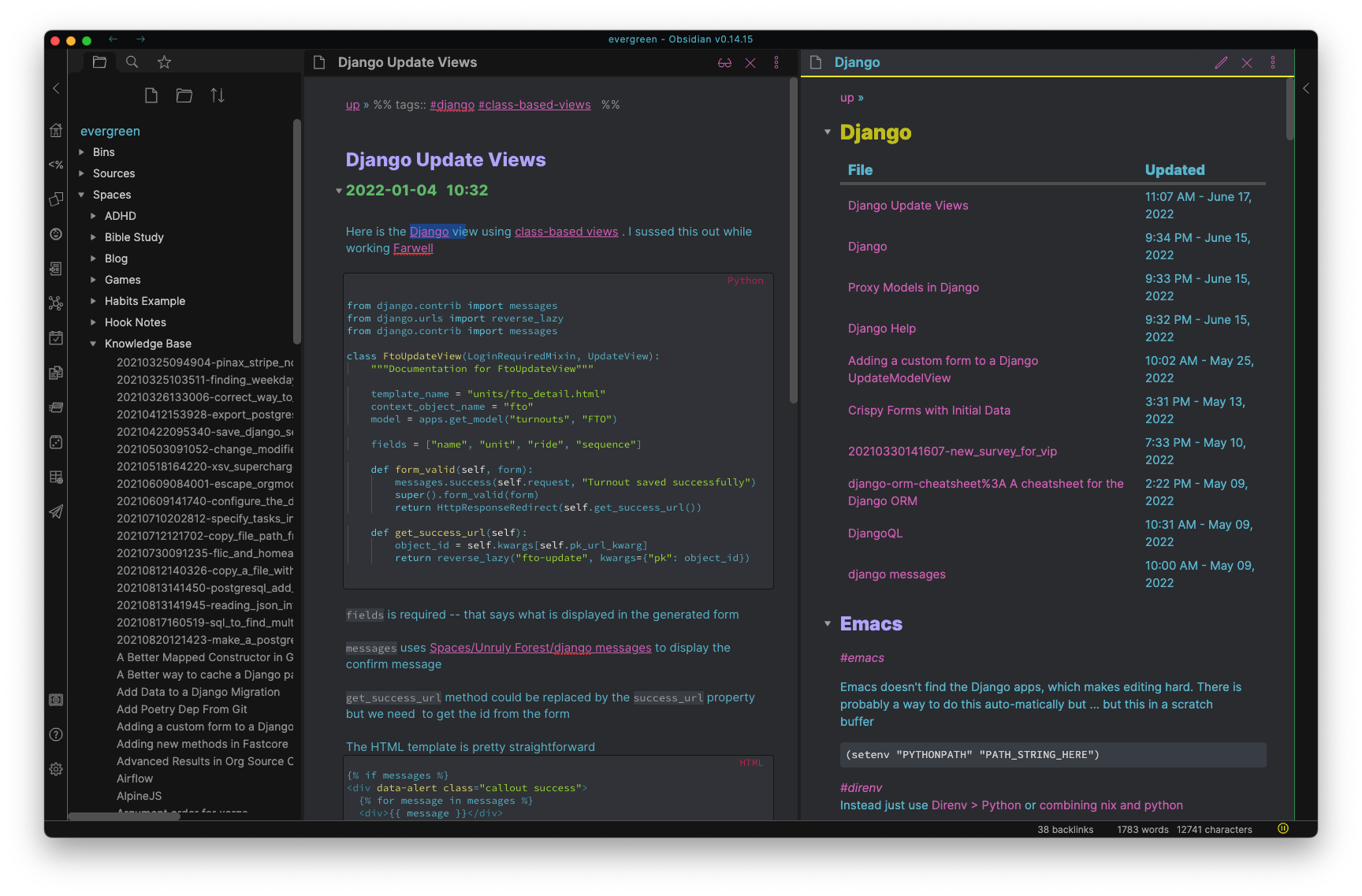This screenshot has width=1362, height=896.
Task: Collapse the Spaces folder
Action: [81, 195]
